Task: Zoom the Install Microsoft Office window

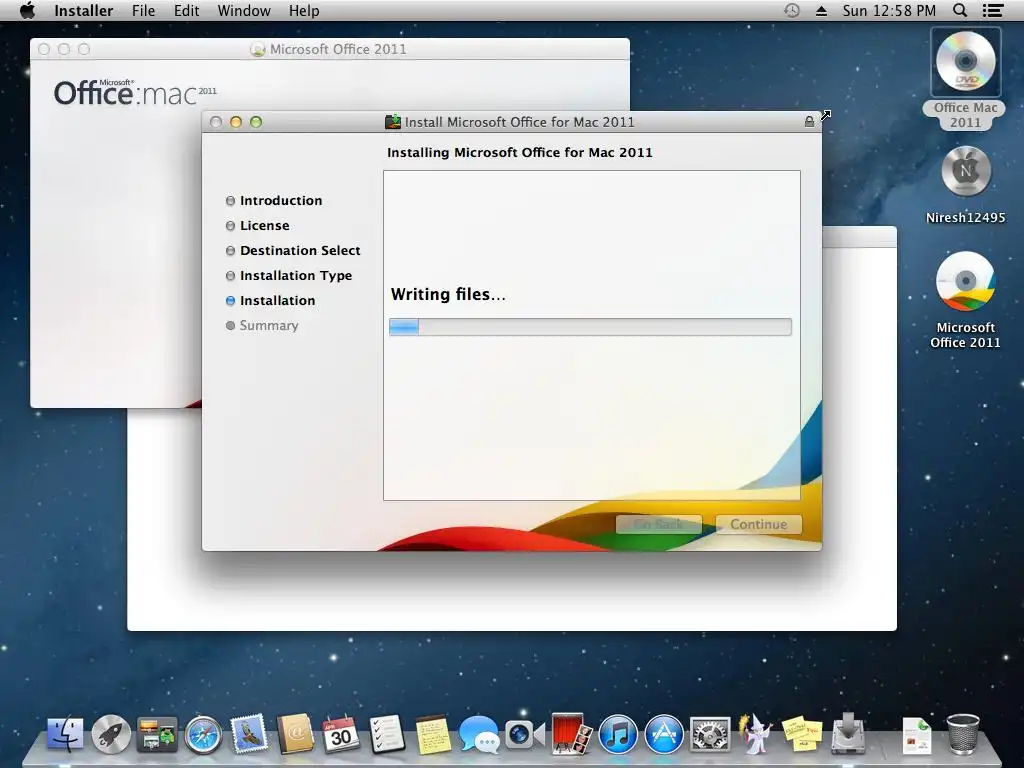Action: (256, 122)
